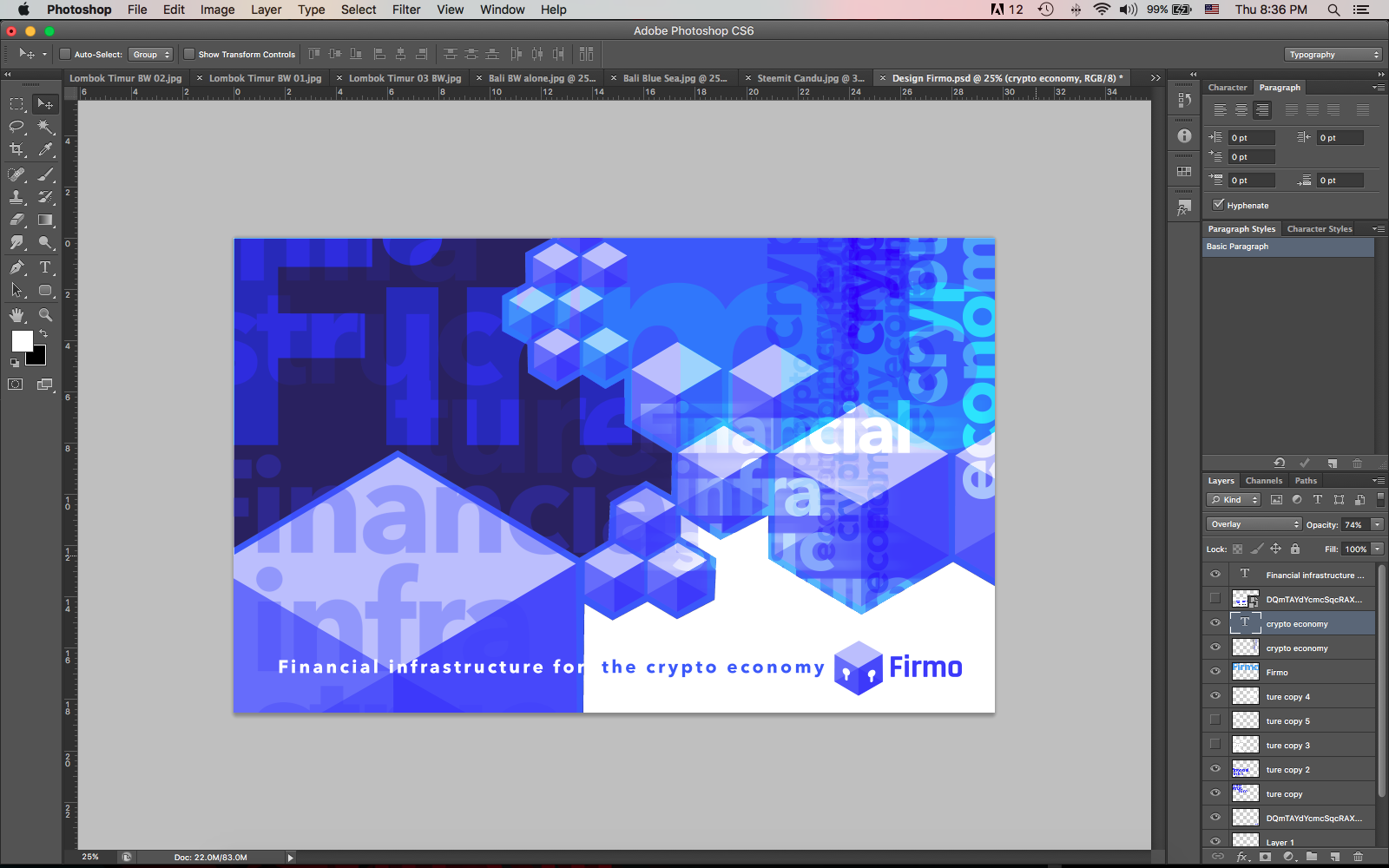Select the Horizontal Type tool
The width and height of the screenshot is (1389, 868).
45,267
